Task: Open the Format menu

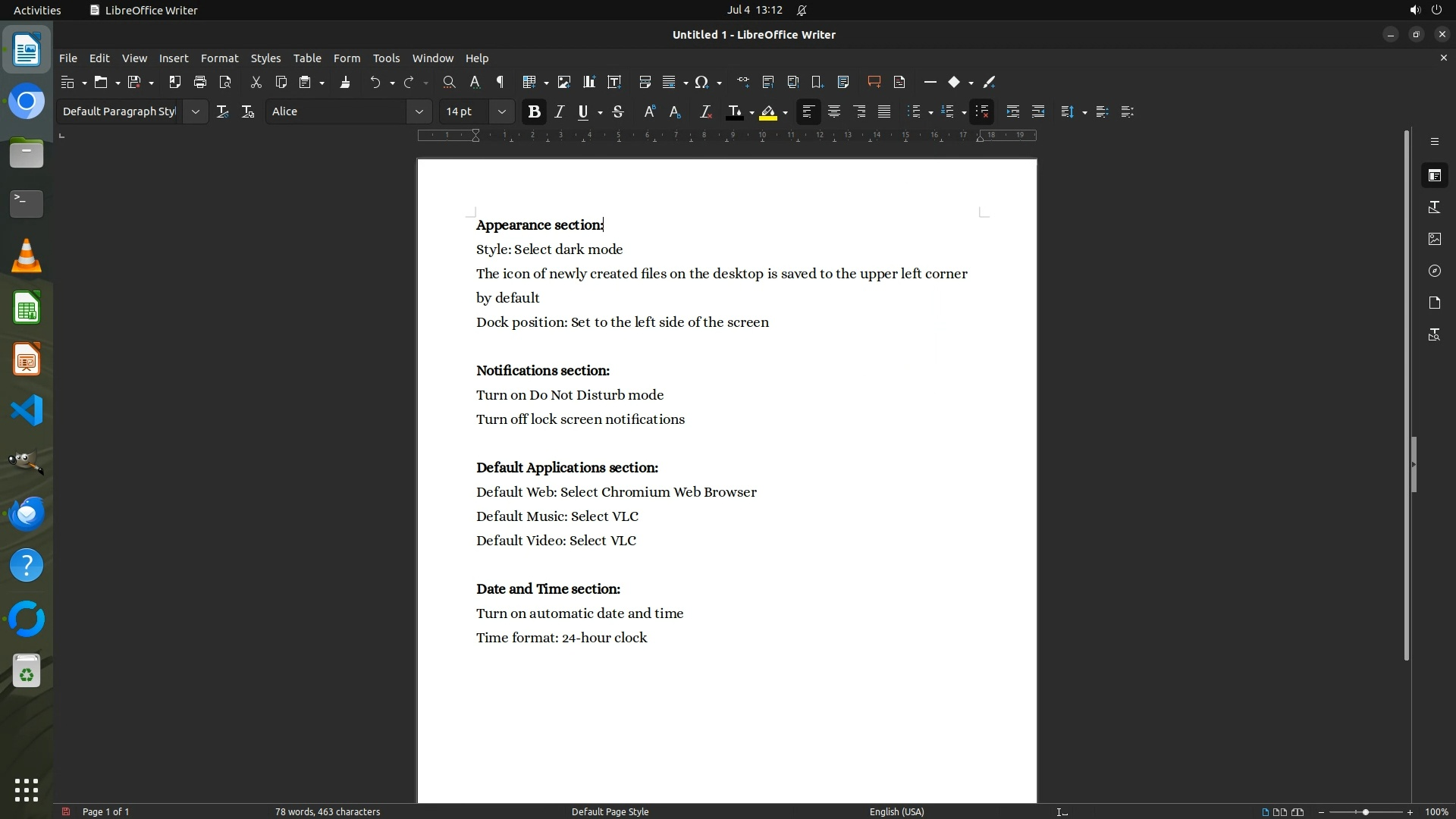Action: (219, 58)
